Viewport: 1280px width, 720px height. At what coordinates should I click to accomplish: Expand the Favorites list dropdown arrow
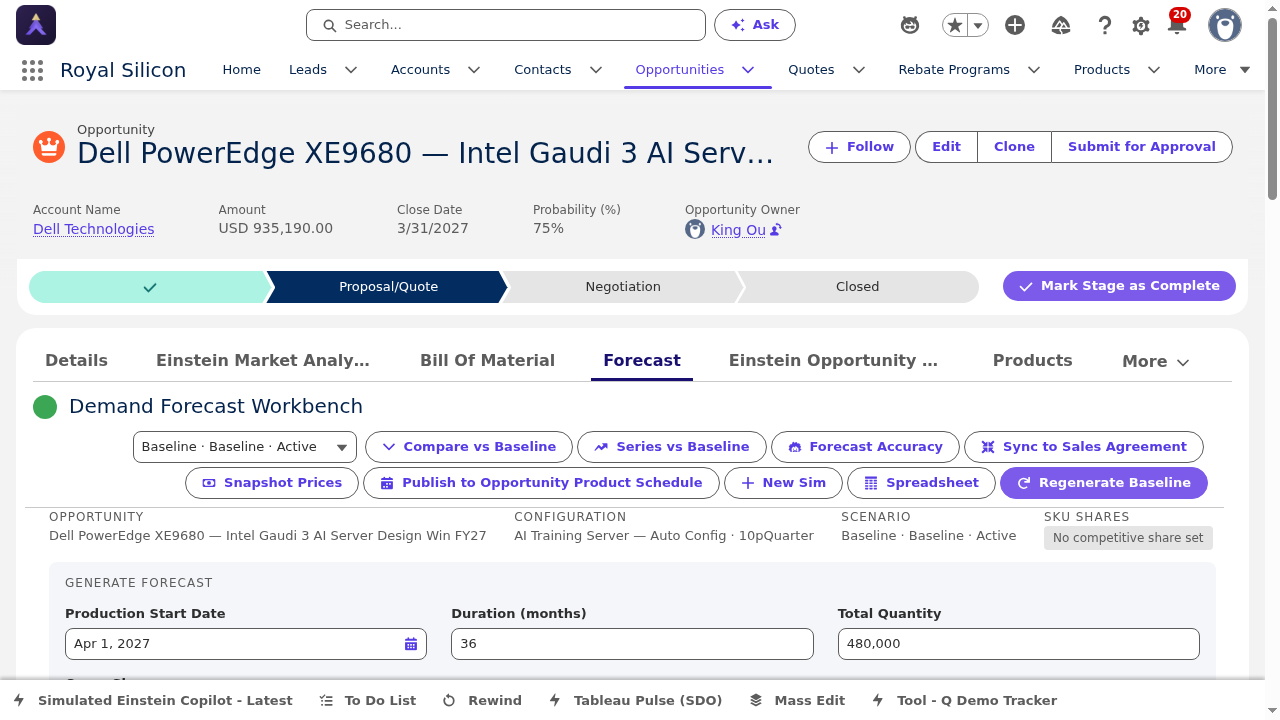[x=978, y=26]
